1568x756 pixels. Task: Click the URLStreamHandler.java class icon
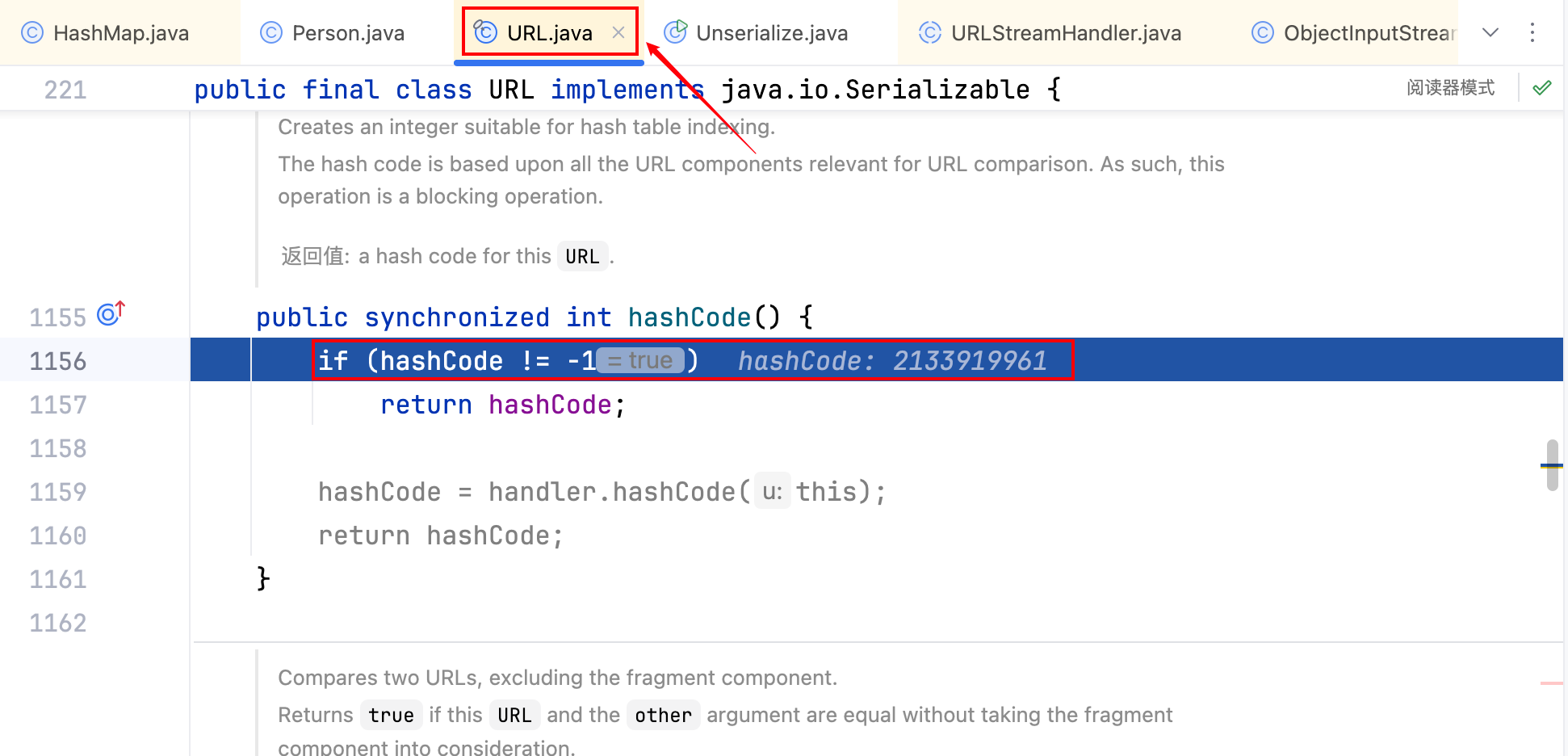[930, 33]
